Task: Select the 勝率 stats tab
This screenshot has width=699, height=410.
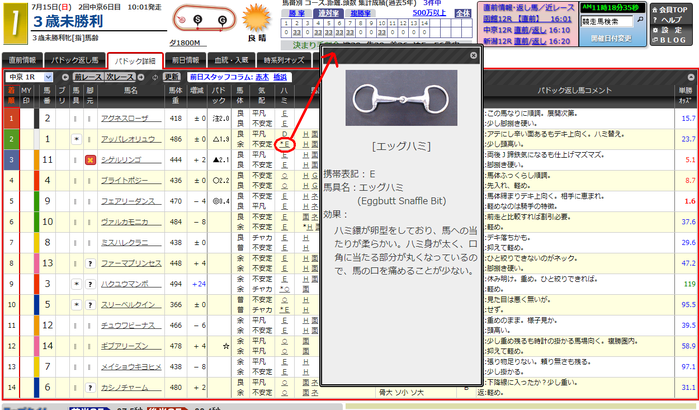Action: [296, 13]
